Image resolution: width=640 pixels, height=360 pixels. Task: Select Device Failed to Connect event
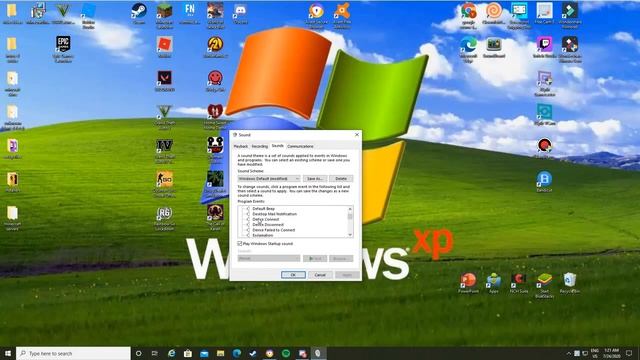point(273,230)
